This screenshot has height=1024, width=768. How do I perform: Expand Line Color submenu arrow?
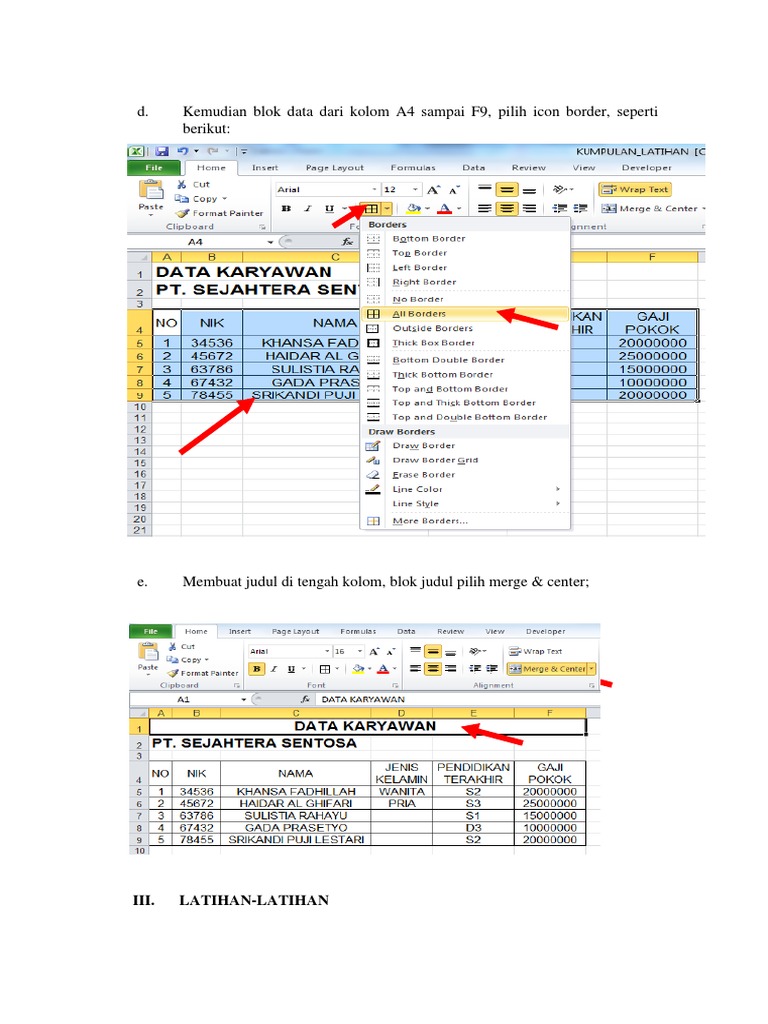tap(558, 489)
